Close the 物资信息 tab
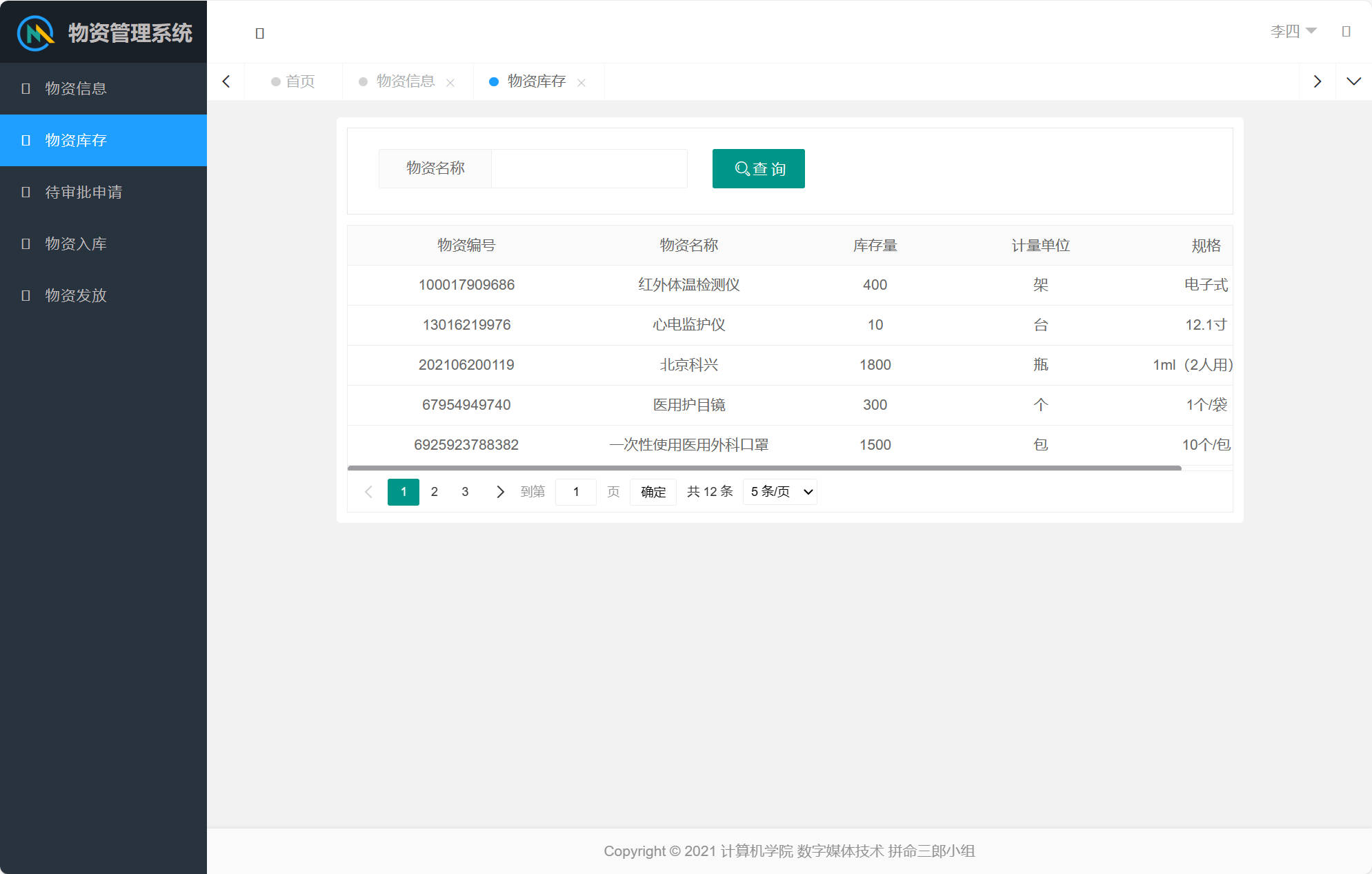 451,82
